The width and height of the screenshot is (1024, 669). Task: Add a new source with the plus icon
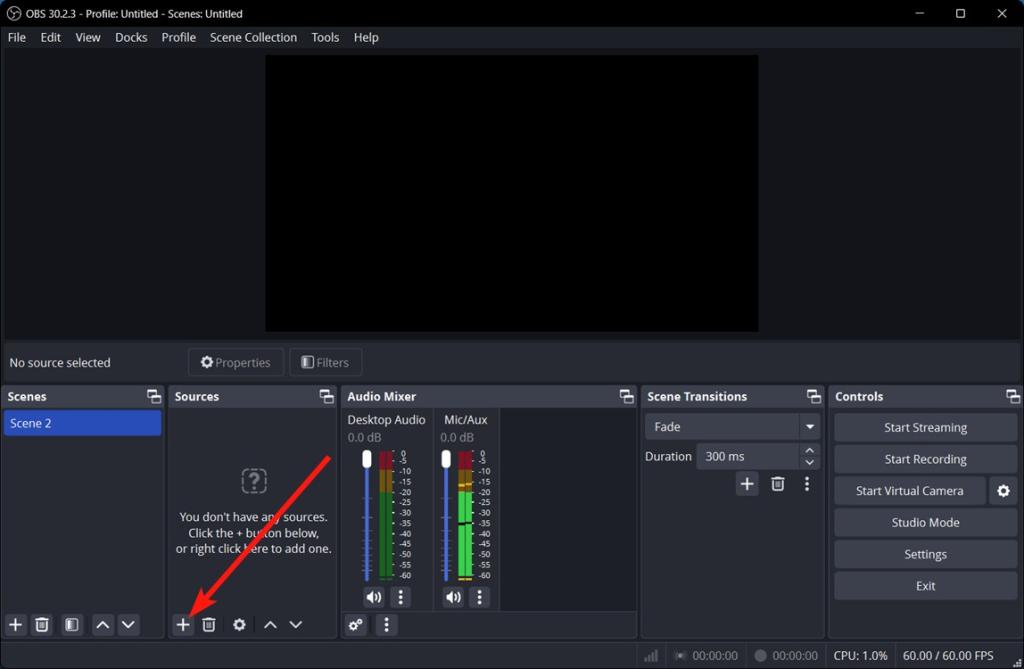(183, 624)
